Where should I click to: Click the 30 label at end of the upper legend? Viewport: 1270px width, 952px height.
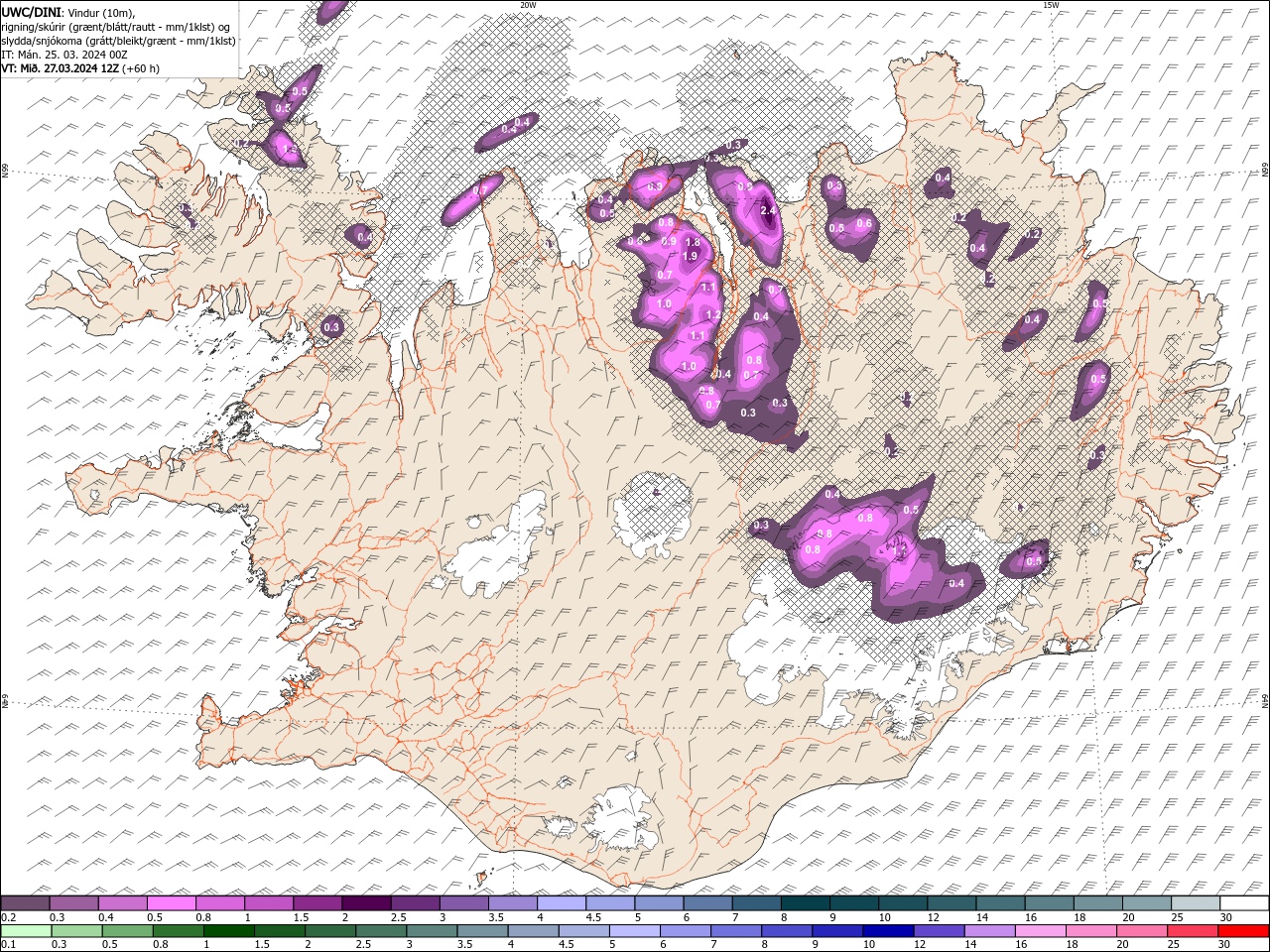point(1226,917)
